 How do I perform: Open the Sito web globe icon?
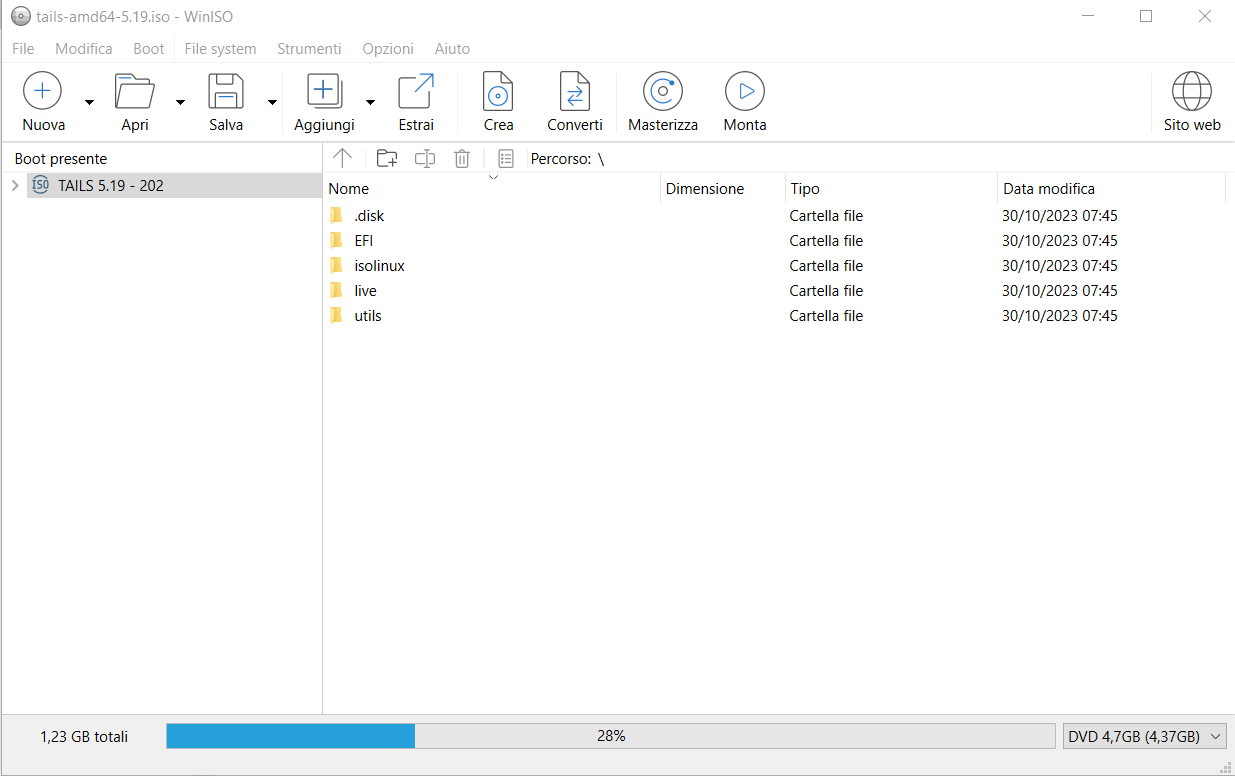[x=1192, y=91]
